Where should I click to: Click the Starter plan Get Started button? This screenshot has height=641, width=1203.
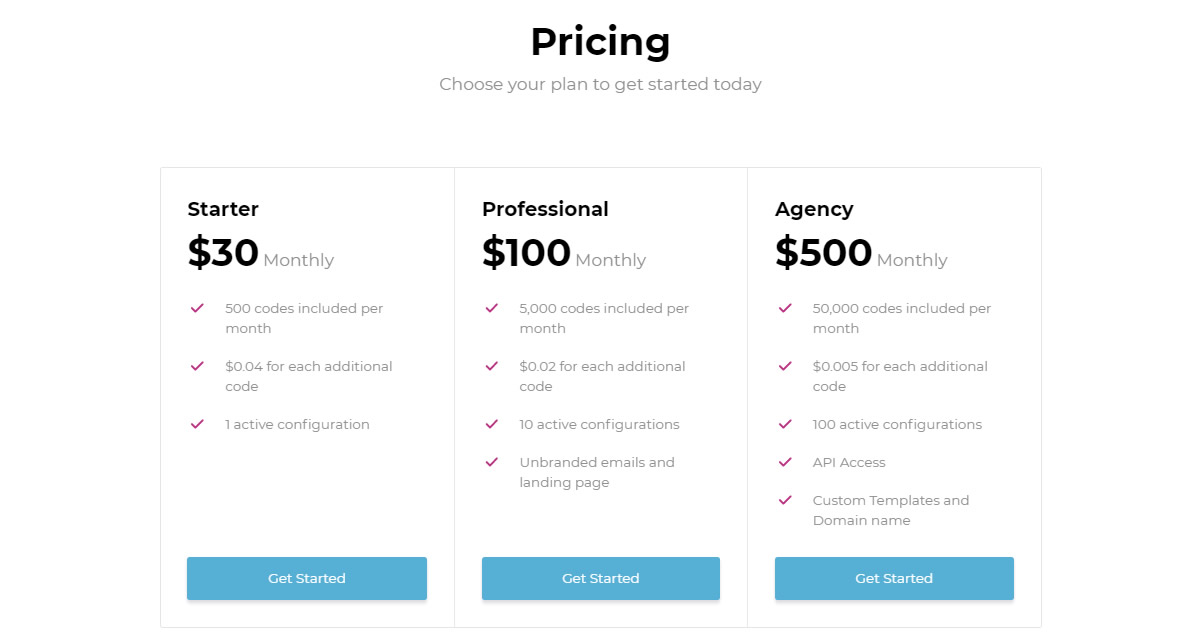coord(307,578)
